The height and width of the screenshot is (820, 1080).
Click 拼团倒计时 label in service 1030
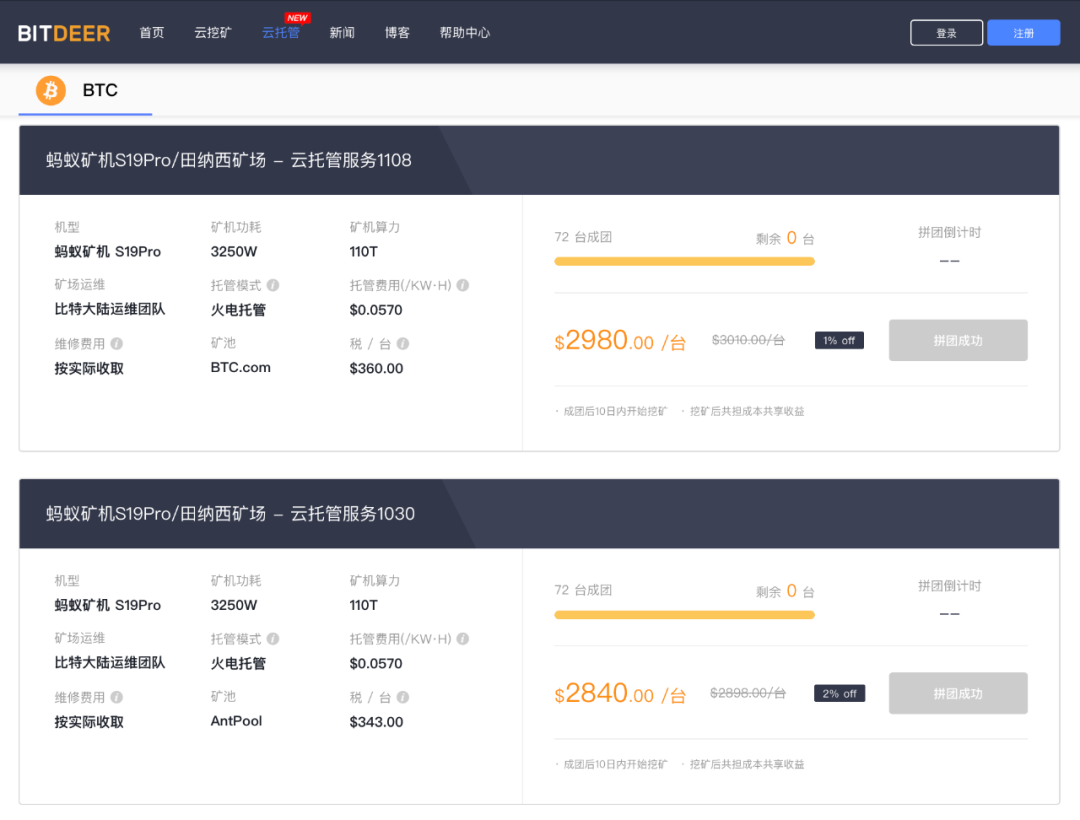tap(949, 586)
